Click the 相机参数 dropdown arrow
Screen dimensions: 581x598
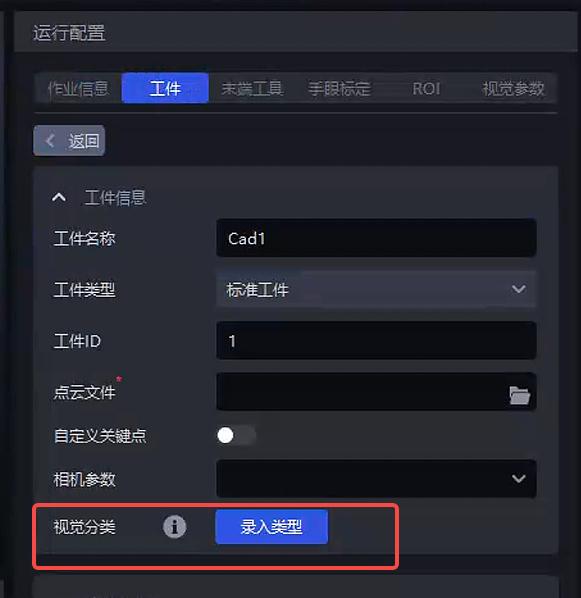(x=518, y=479)
